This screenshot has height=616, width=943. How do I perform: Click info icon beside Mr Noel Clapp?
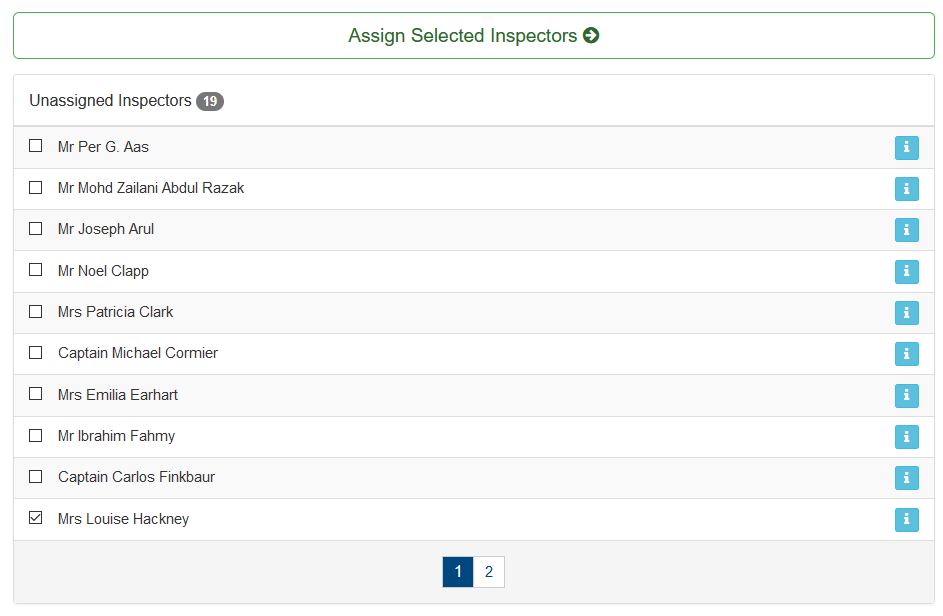[x=906, y=271]
